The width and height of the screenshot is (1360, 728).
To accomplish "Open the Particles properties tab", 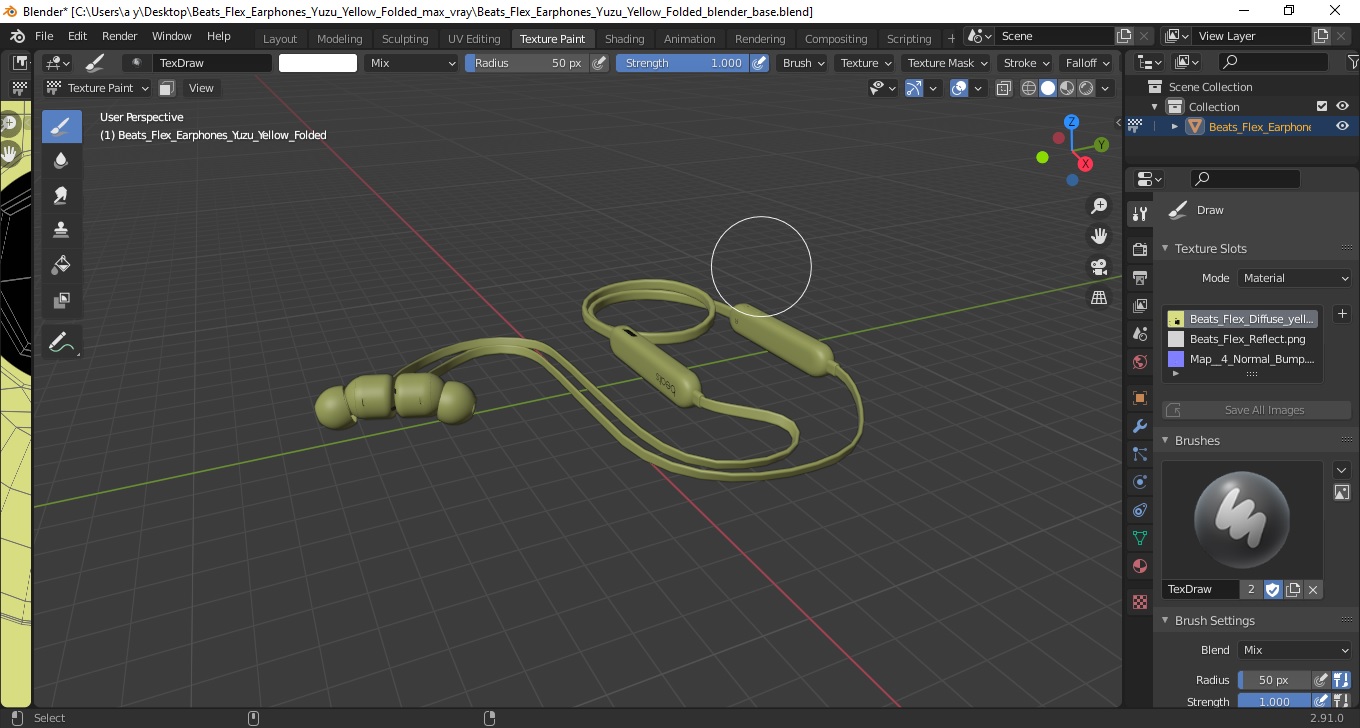I will pyautogui.click(x=1139, y=454).
